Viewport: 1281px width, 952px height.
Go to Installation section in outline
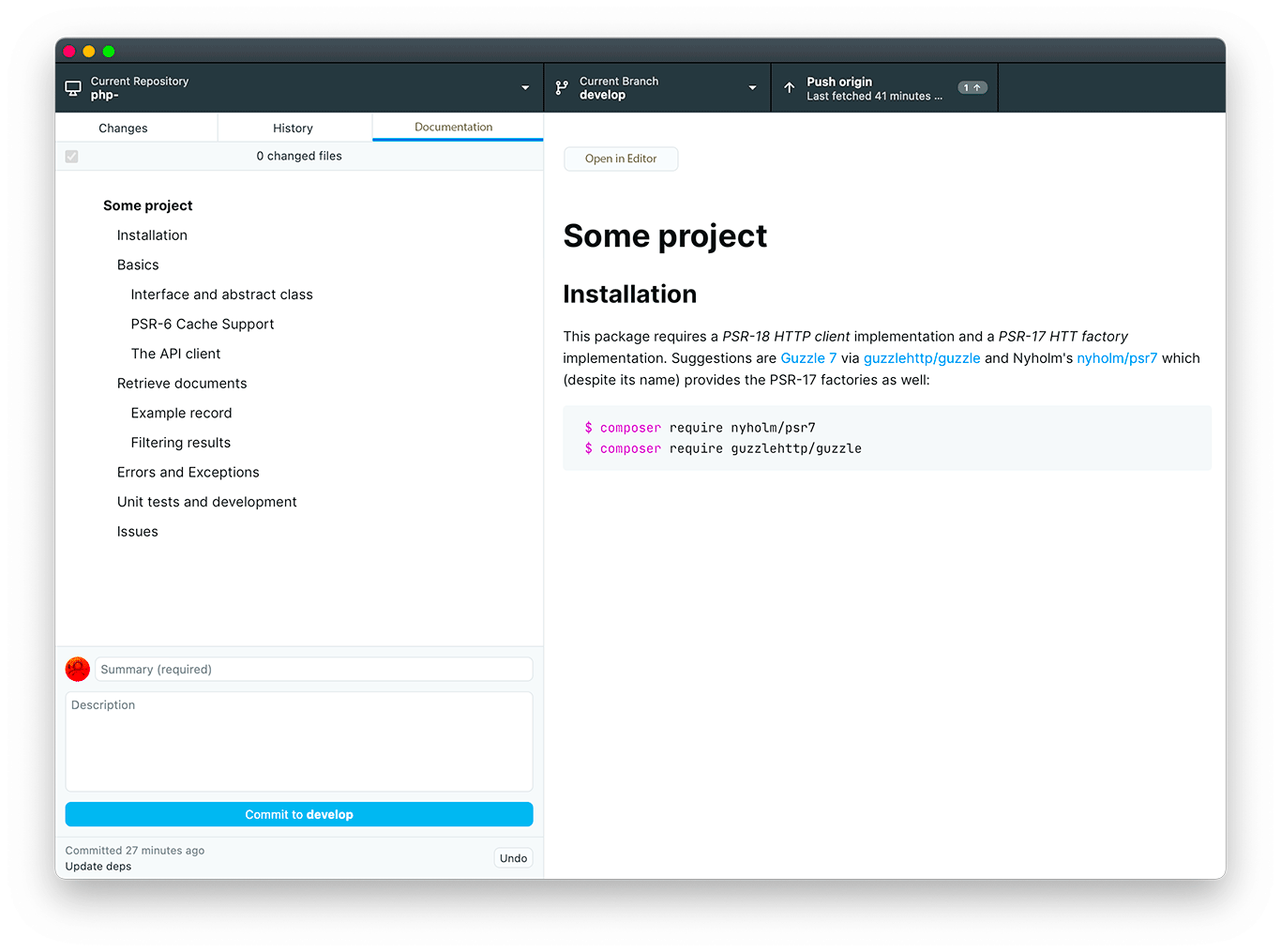(152, 235)
